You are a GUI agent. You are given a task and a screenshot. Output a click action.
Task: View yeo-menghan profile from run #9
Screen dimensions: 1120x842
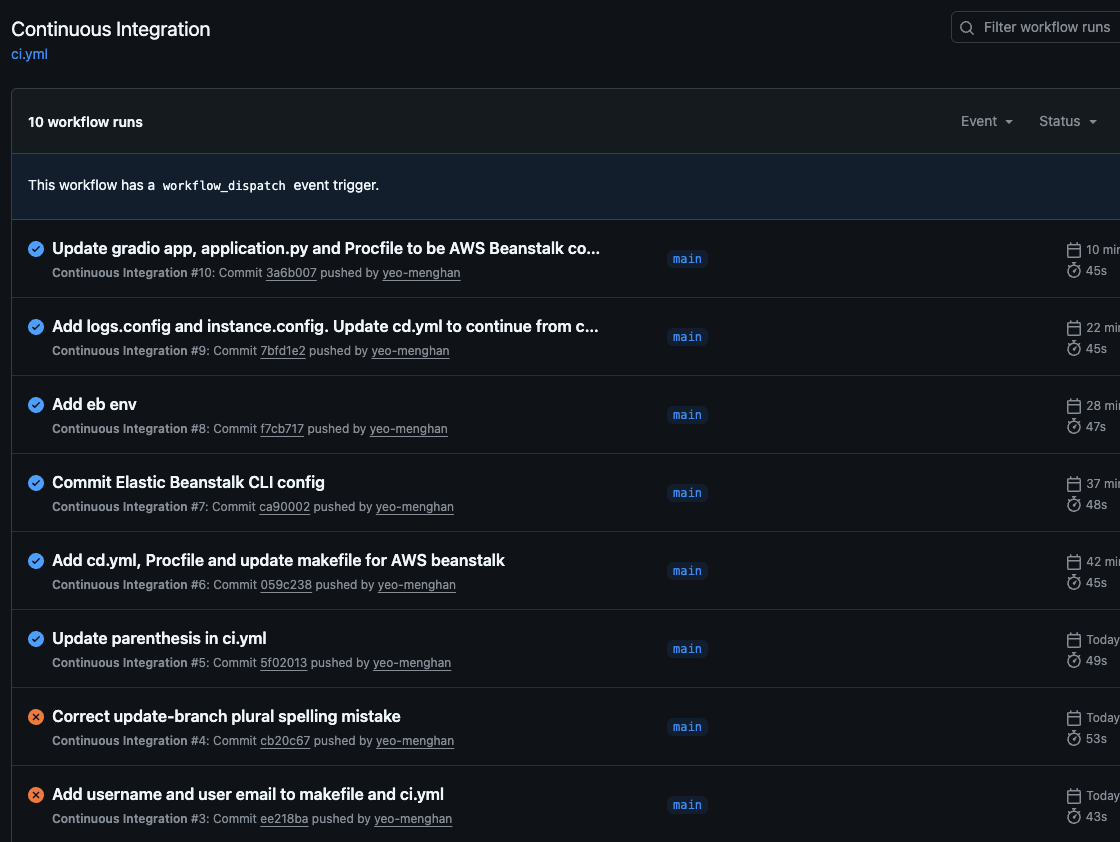pyautogui.click(x=410, y=351)
